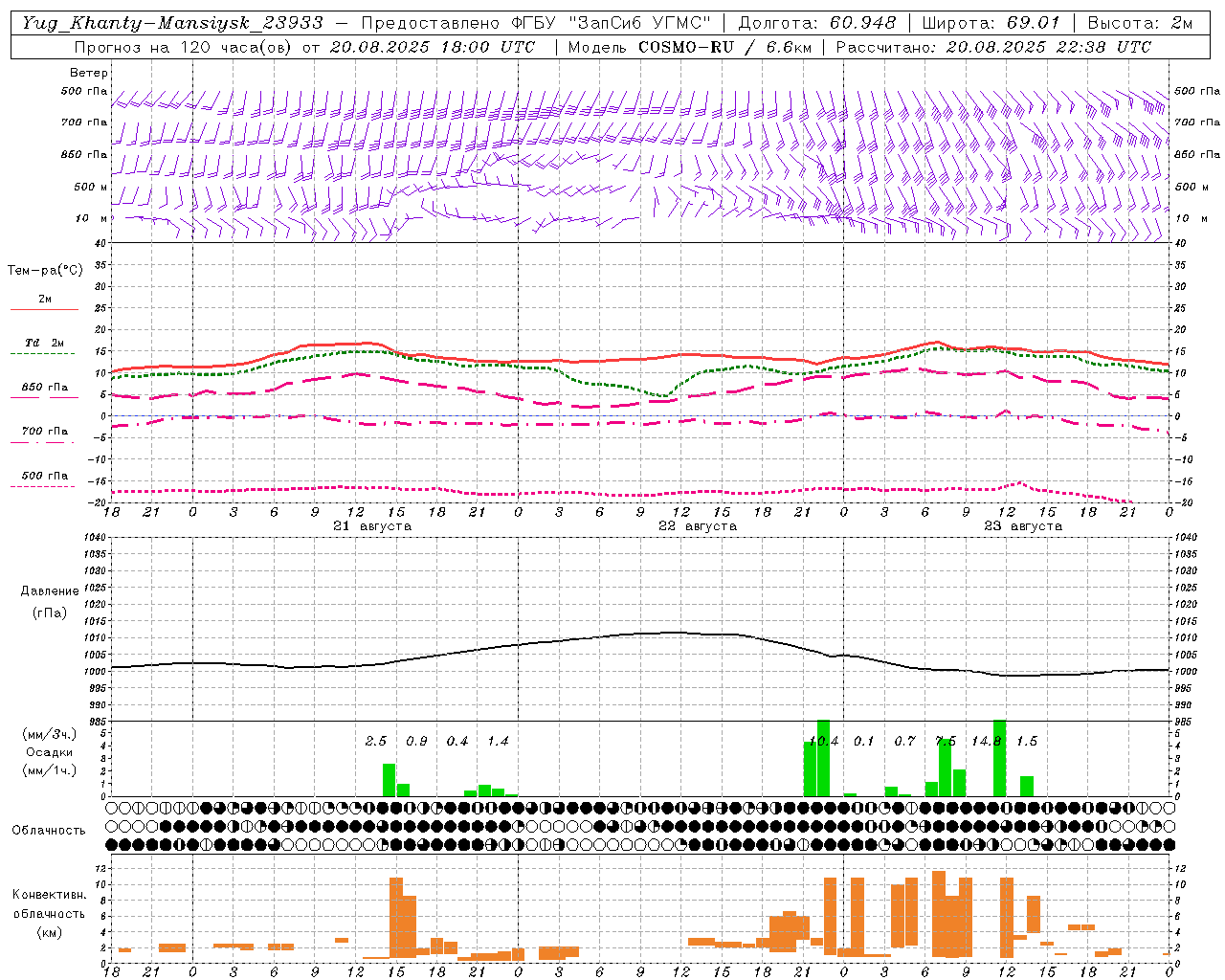The height and width of the screenshot is (980, 1225).
Task: Click the Ветер panel label
Action: pos(89,73)
